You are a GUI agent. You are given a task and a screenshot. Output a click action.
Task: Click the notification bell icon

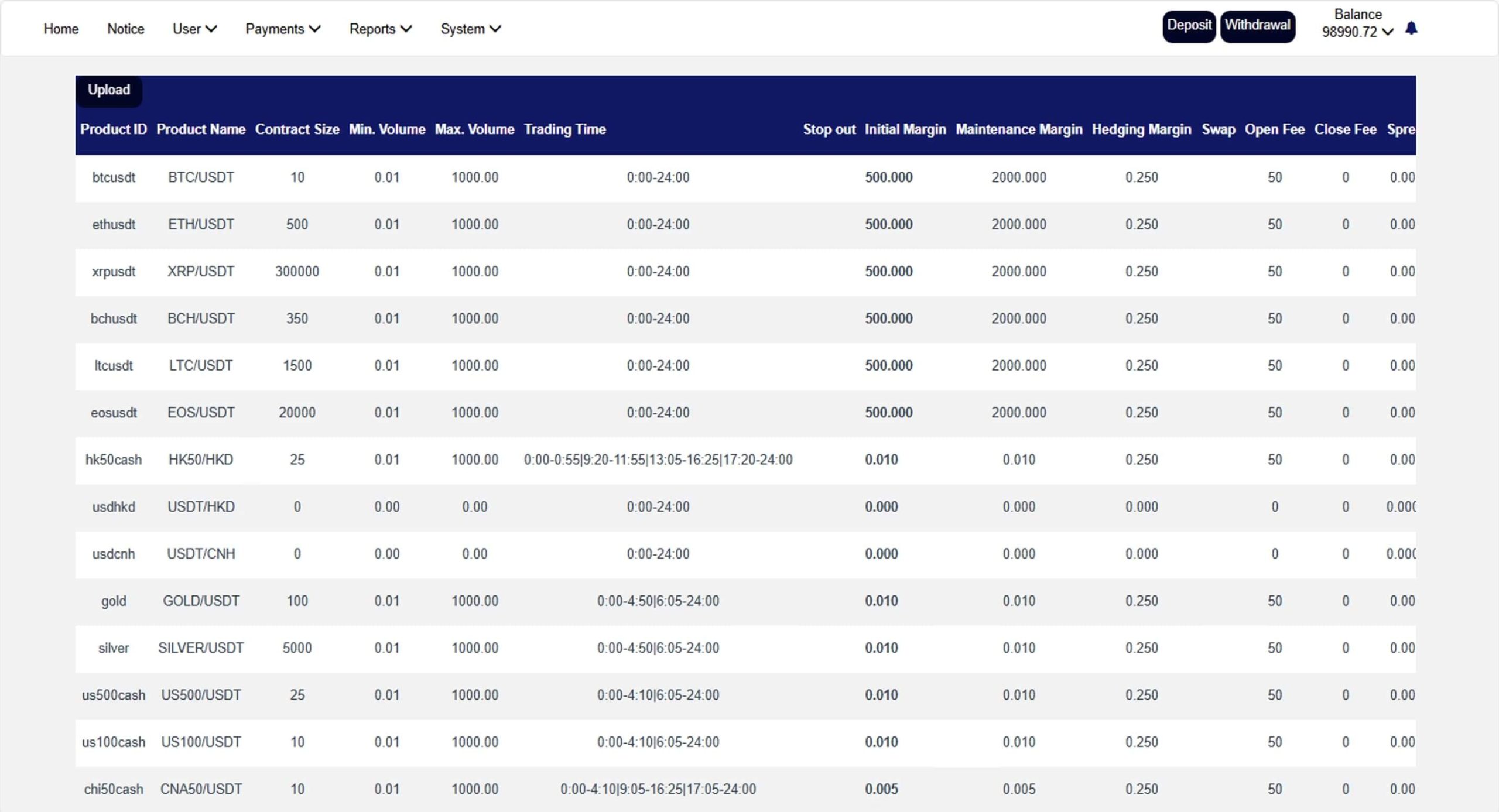(1411, 29)
